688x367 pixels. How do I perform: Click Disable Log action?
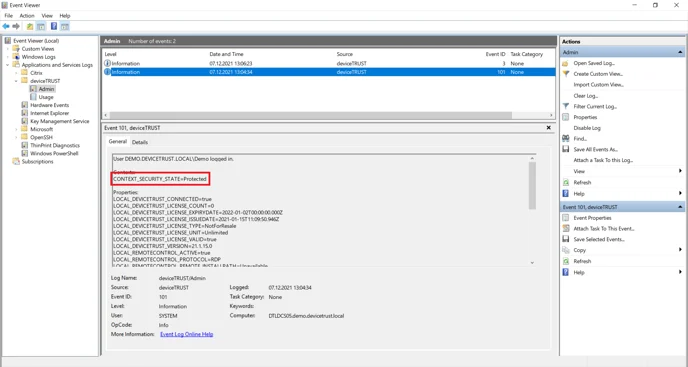click(x=587, y=128)
